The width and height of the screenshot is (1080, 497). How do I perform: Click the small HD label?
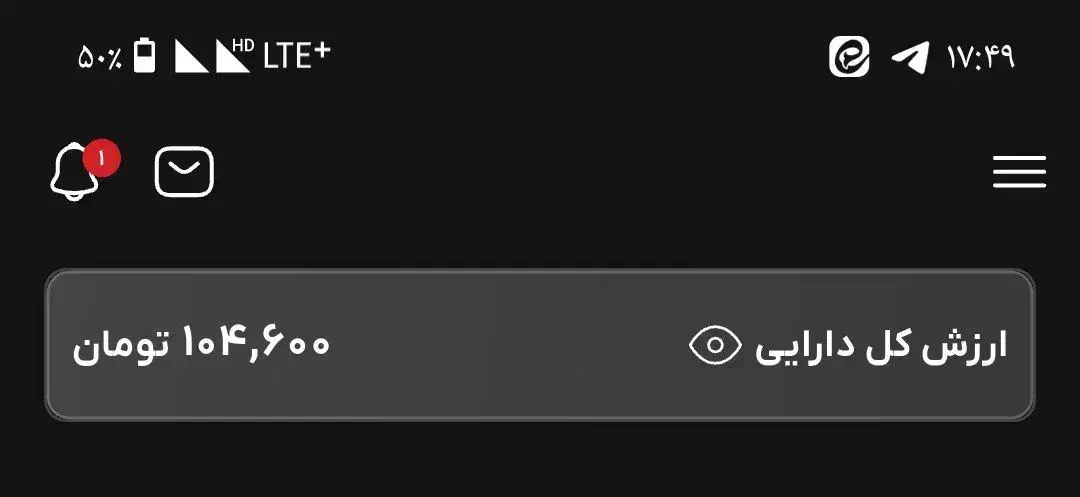point(243,44)
